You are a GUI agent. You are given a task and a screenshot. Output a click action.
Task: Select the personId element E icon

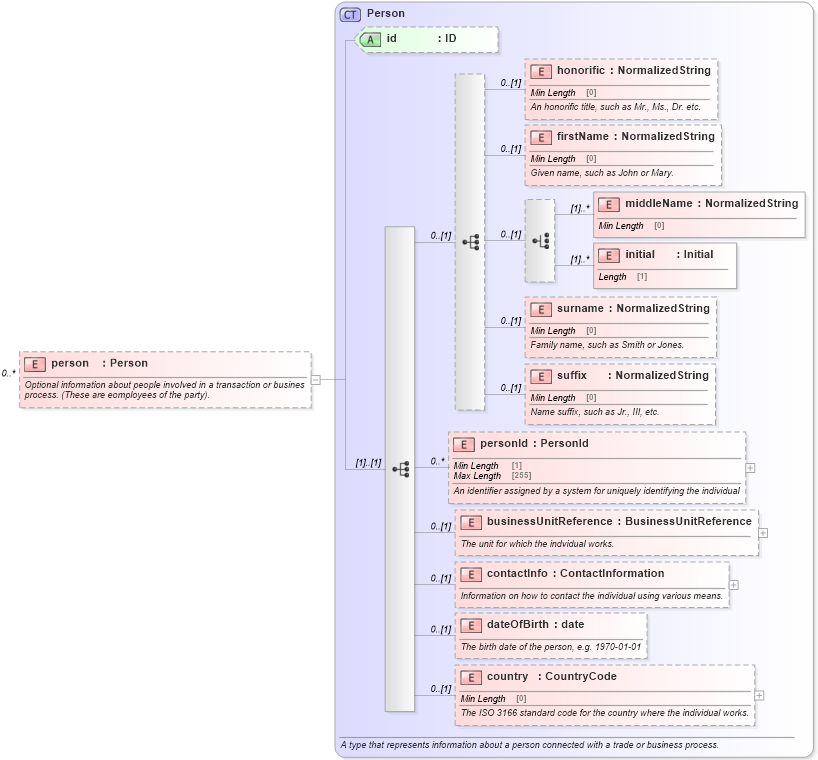pos(463,443)
